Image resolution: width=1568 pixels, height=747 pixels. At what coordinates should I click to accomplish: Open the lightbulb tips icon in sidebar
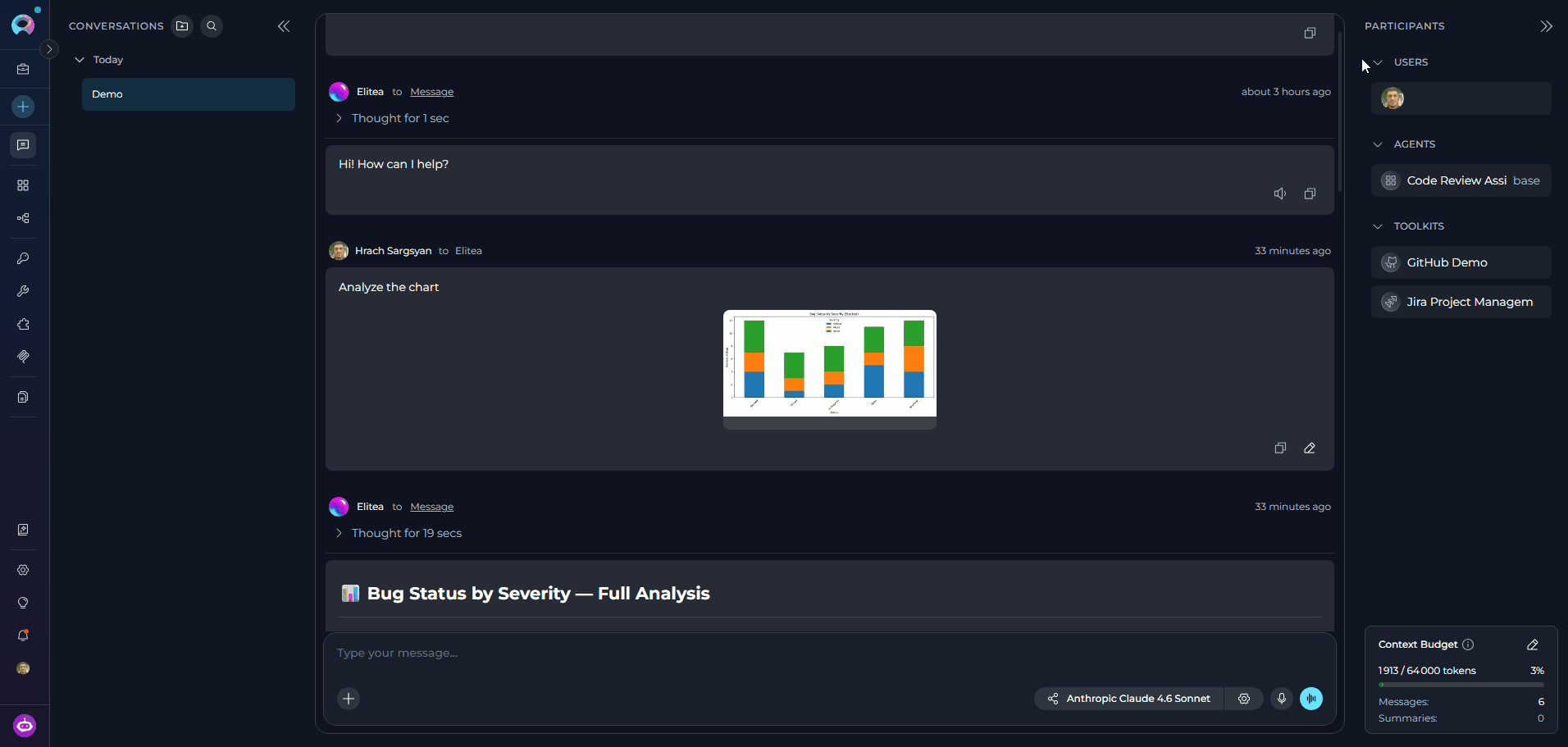point(23,603)
